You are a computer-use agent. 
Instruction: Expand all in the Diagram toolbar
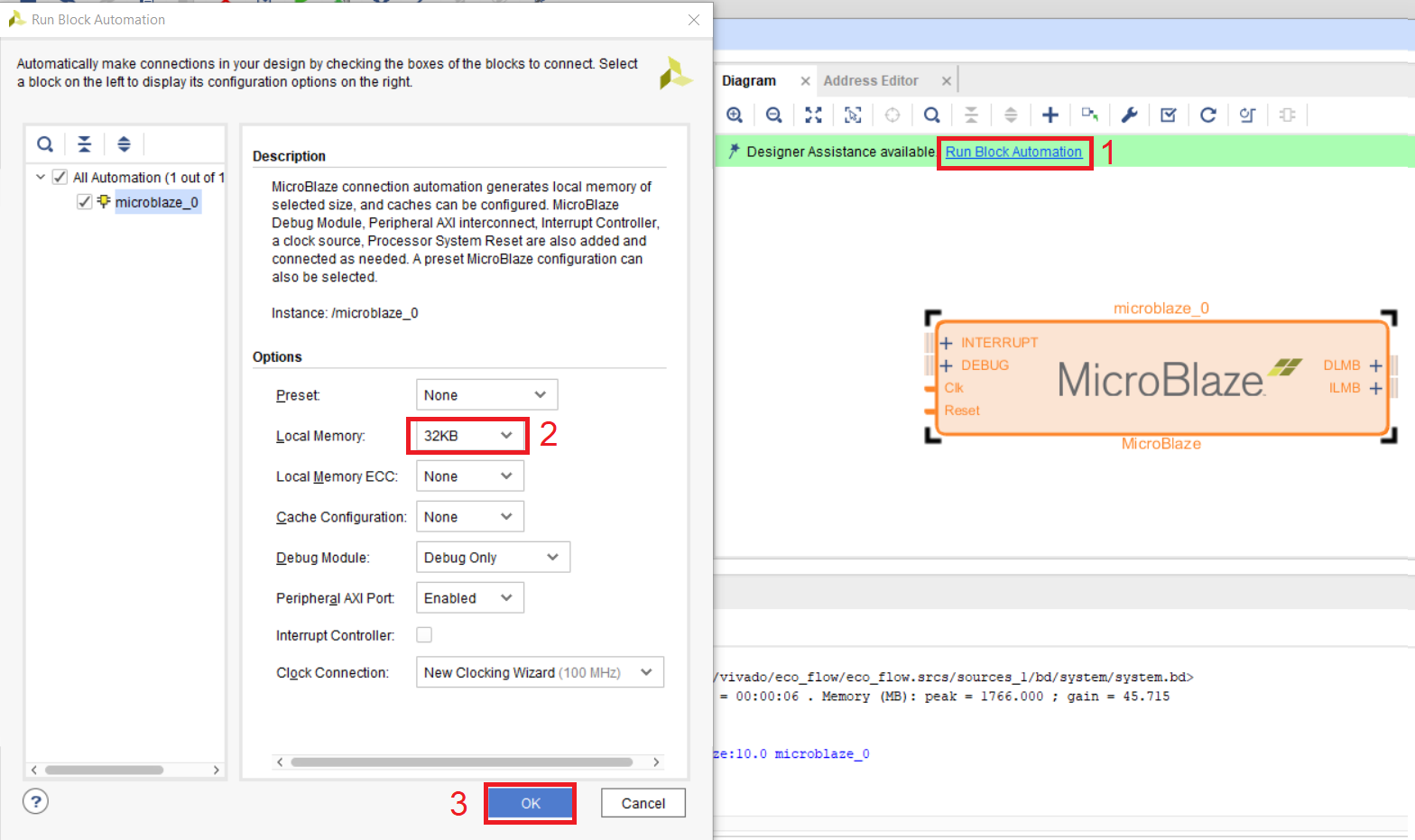[1011, 115]
